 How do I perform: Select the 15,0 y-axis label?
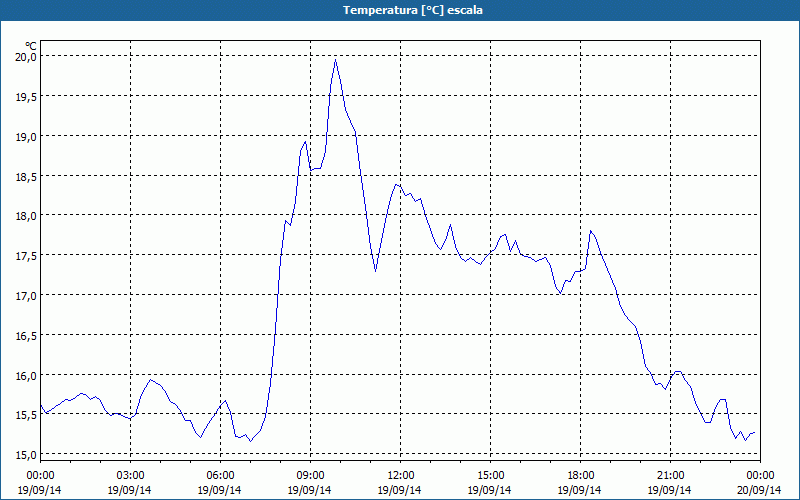coord(26,455)
